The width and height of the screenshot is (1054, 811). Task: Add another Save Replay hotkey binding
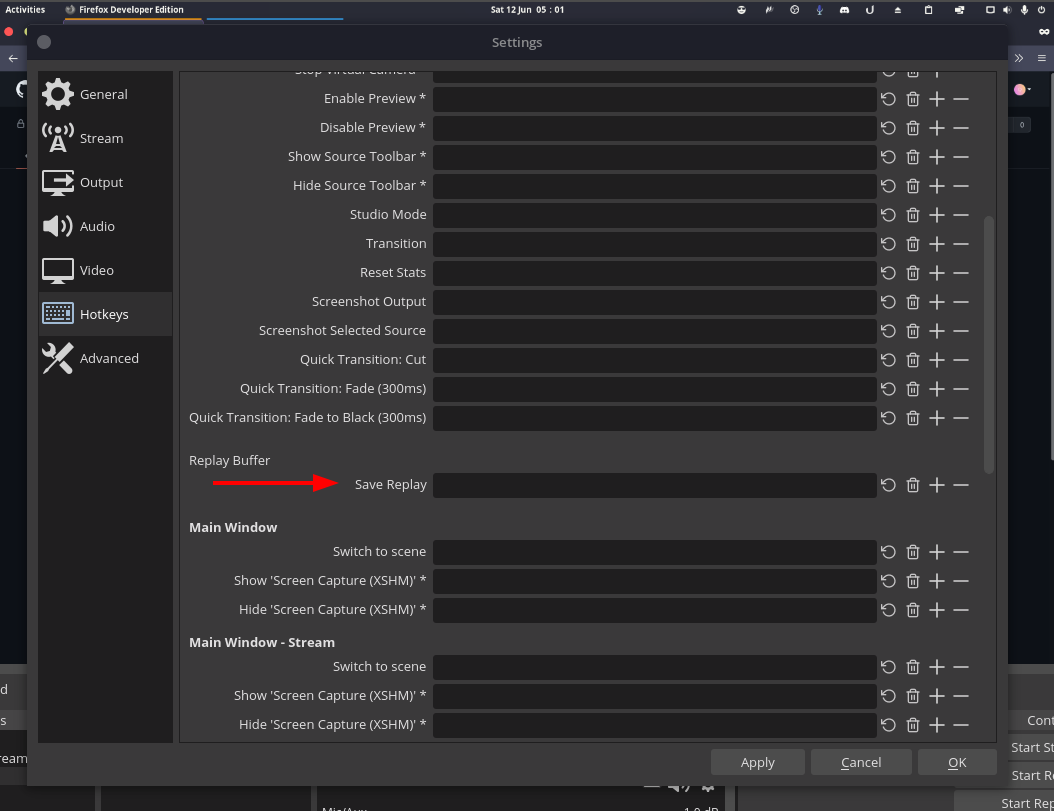pyautogui.click(x=937, y=485)
